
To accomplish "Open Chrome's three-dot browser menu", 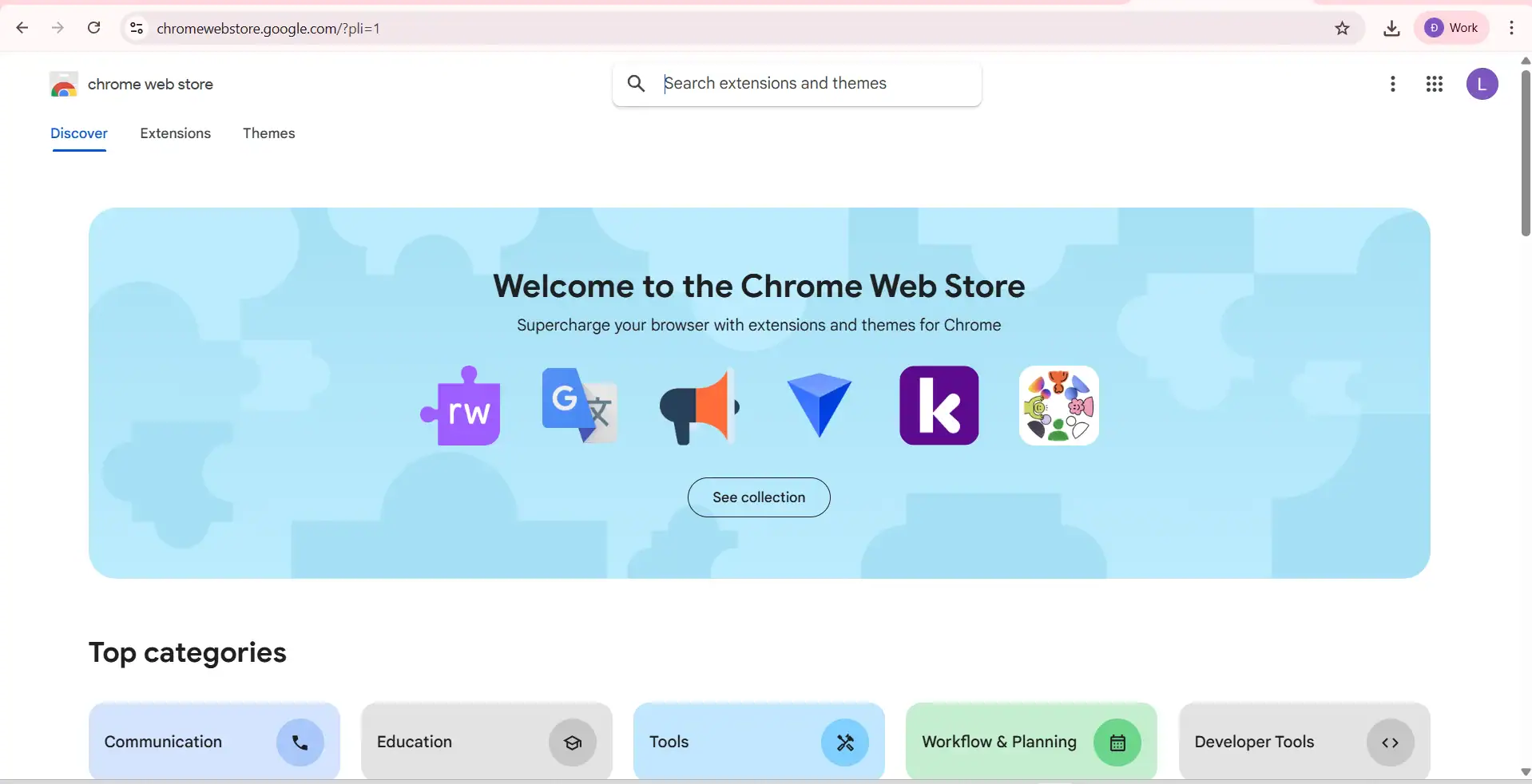I will pos(1511,28).
